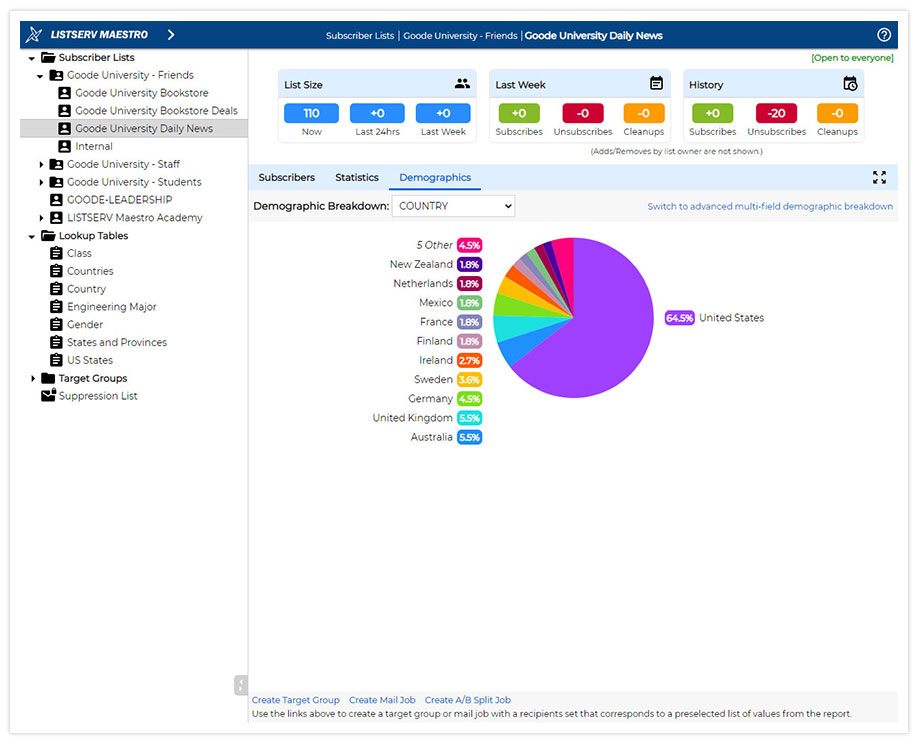
Task: Click the Countries lookup table icon
Action: pos(56,270)
